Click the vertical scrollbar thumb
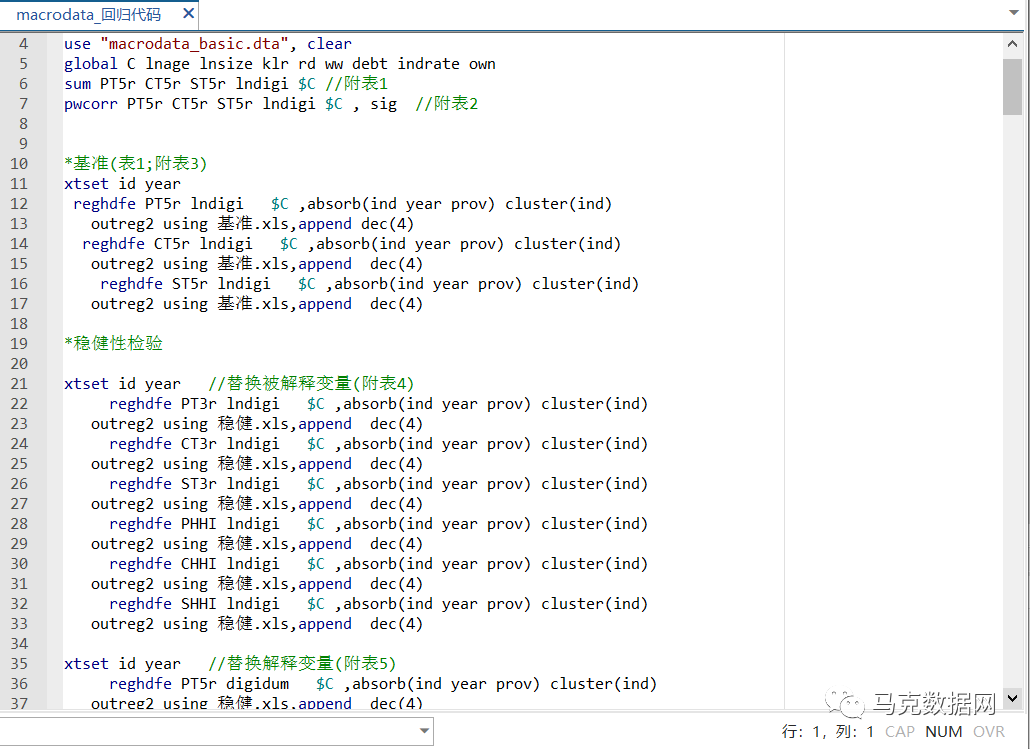The image size is (1030, 749). [1012, 87]
